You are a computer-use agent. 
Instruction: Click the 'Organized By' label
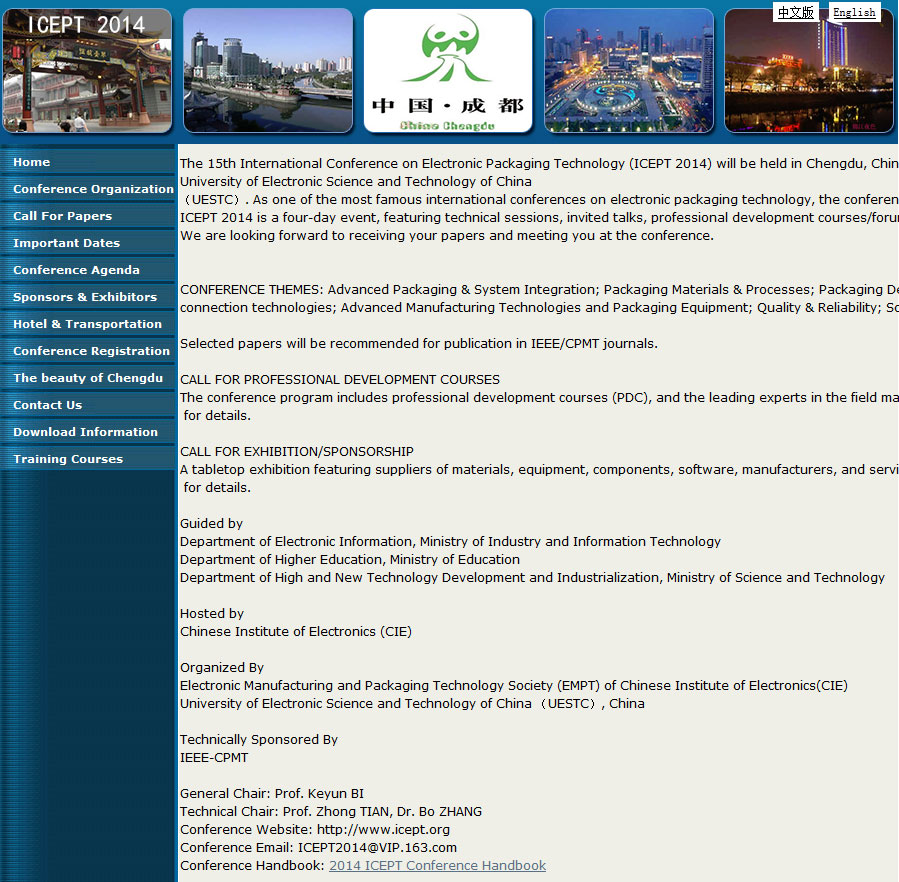(x=222, y=668)
